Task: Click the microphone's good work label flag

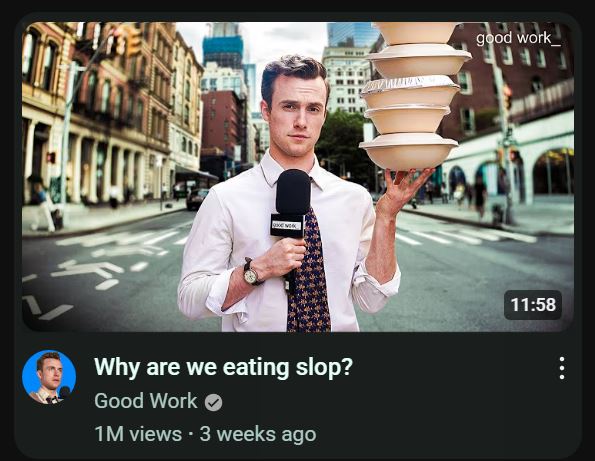Action: tap(287, 226)
